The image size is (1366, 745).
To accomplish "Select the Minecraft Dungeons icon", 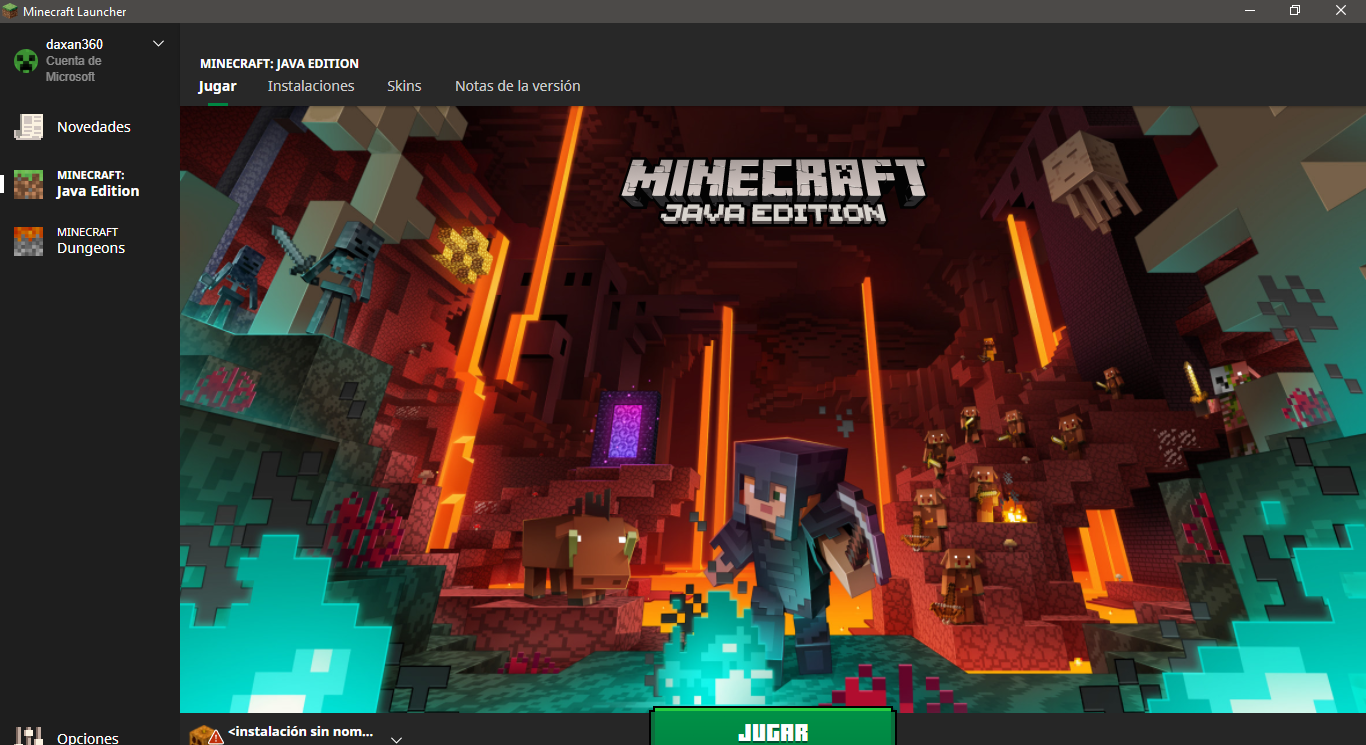I will (28, 241).
